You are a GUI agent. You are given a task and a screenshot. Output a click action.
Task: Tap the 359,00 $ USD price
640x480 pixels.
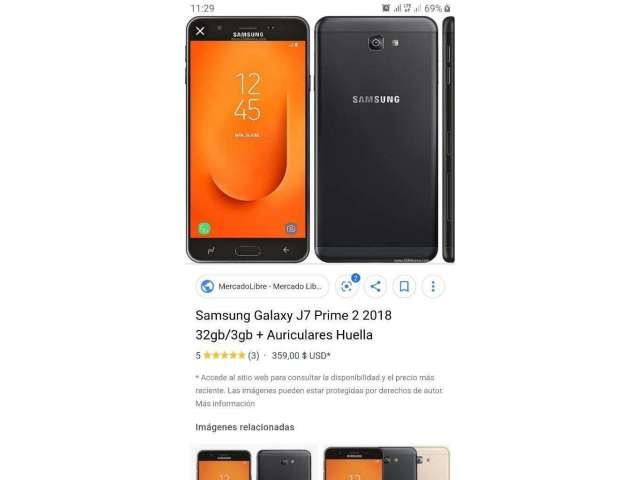click(301, 356)
